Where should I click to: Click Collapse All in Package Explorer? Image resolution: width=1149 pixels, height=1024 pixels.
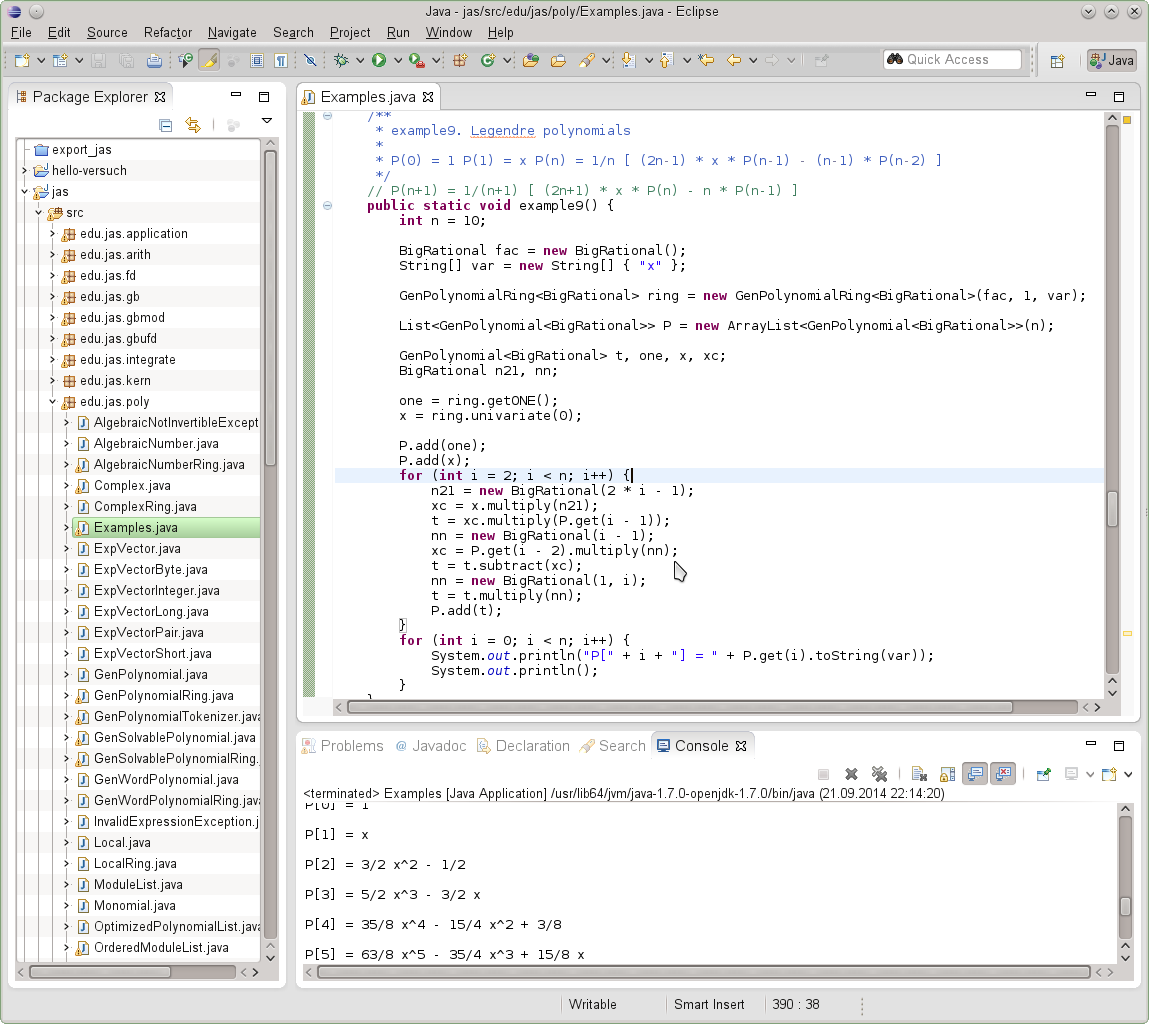[x=166, y=125]
